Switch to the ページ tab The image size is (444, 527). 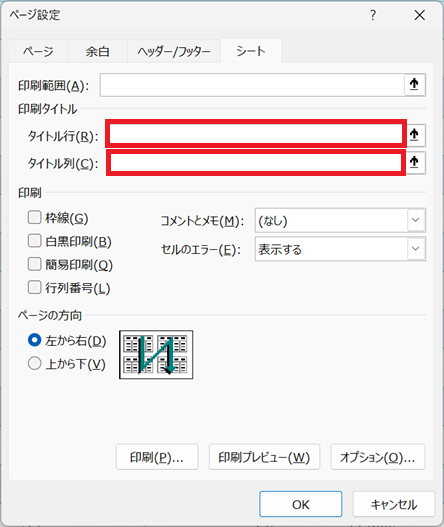[38, 51]
